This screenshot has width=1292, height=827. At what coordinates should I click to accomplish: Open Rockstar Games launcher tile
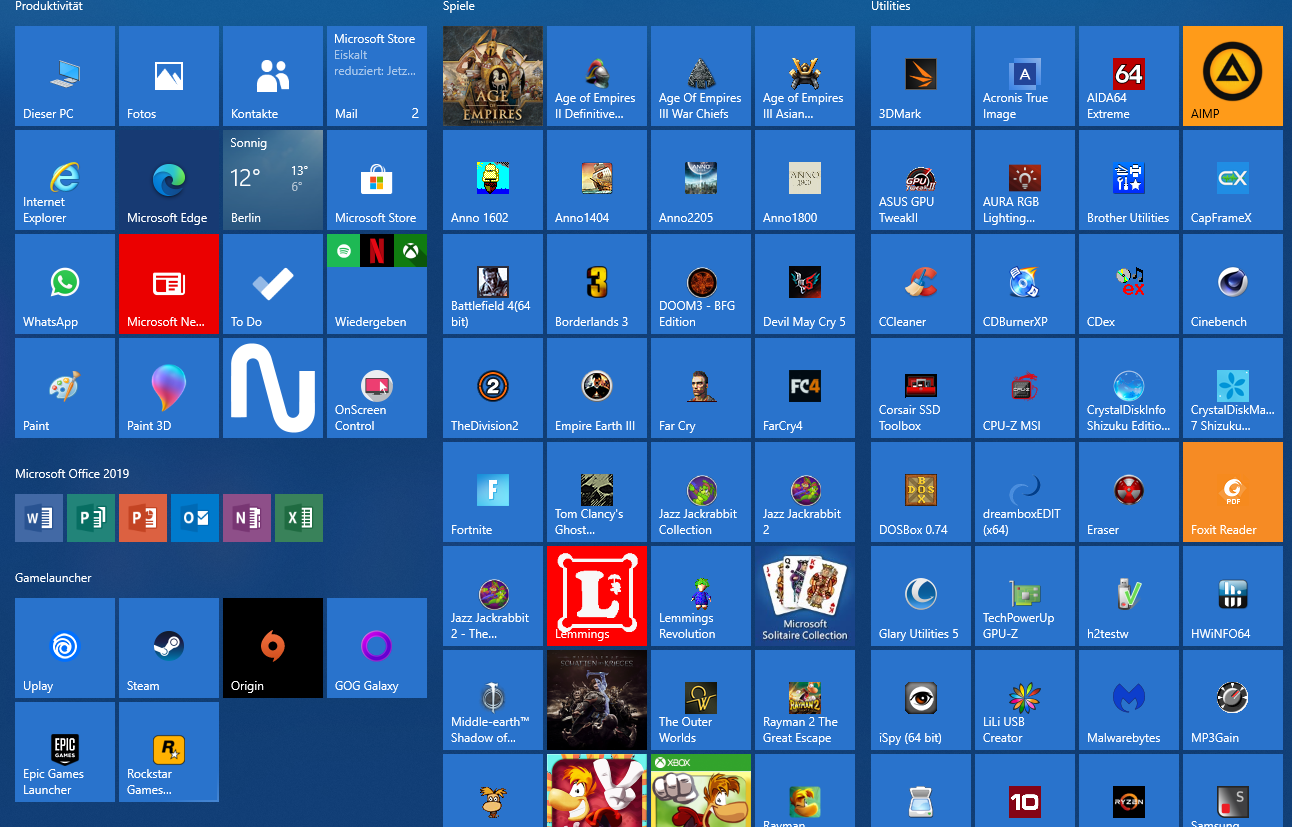[x=169, y=752]
